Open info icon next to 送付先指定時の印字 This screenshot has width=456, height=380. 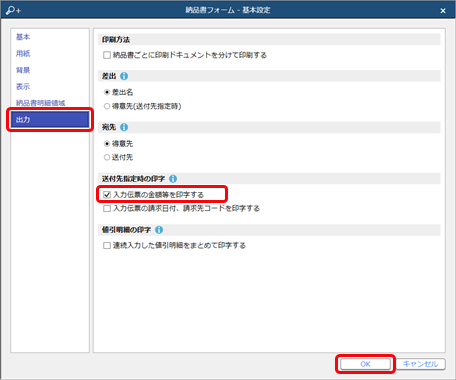click(173, 179)
